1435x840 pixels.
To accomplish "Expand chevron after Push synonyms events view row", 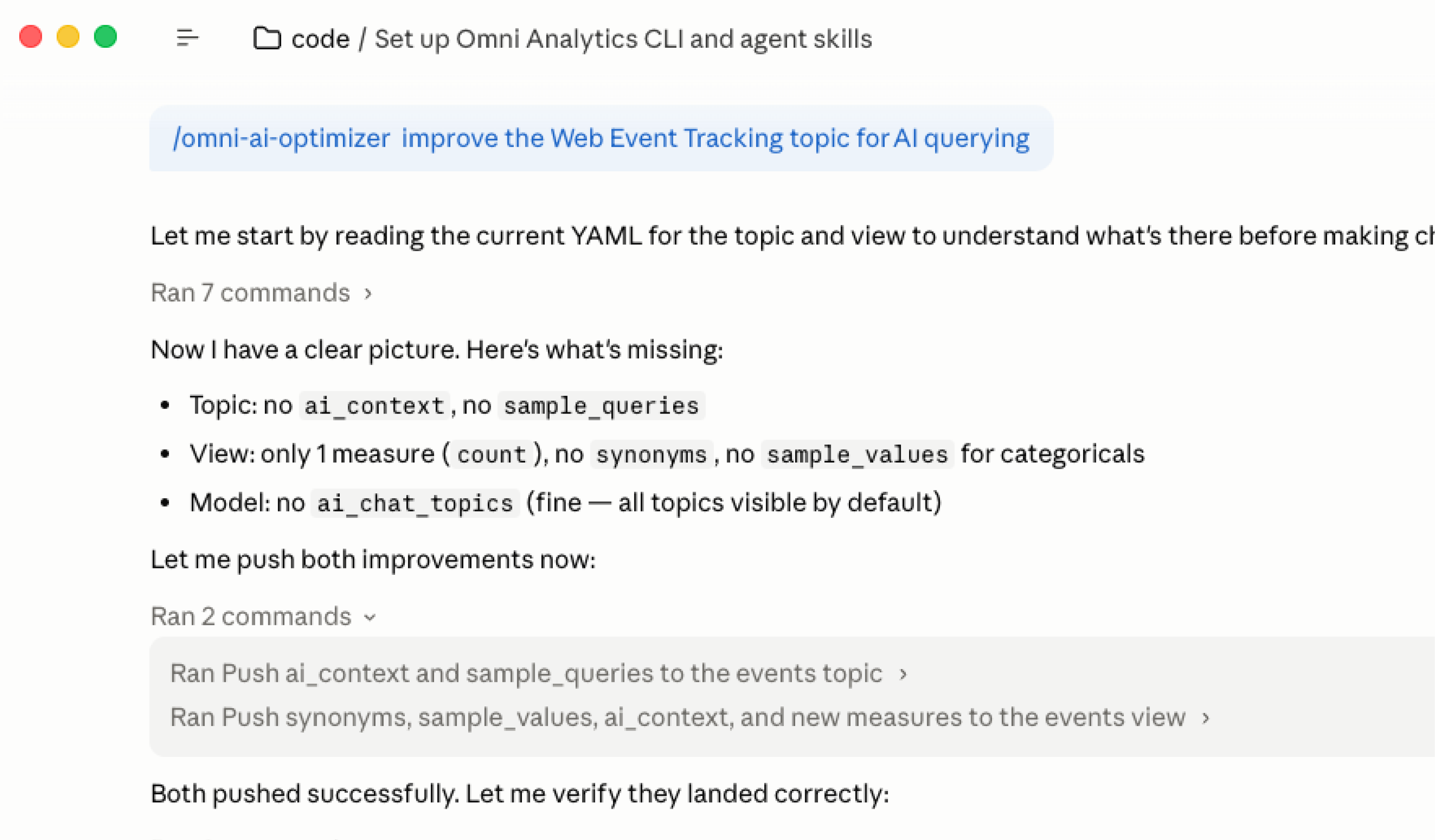I will 1206,718.
